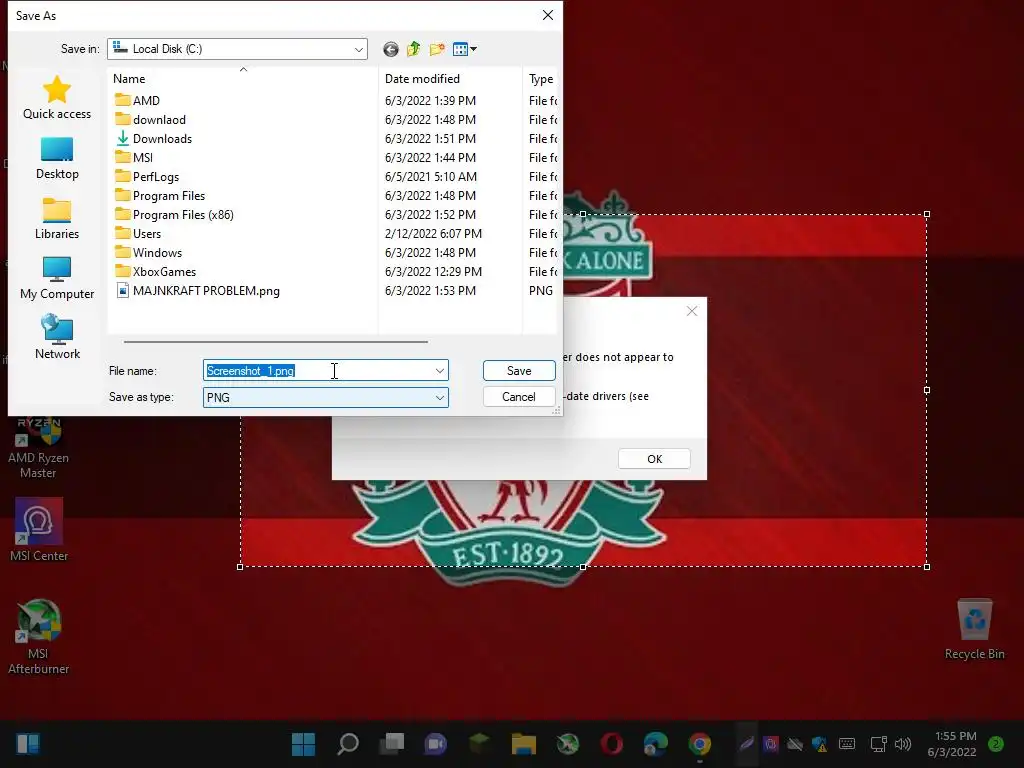
Task: Click the horizontal scrollbar of file list
Action: click(276, 342)
